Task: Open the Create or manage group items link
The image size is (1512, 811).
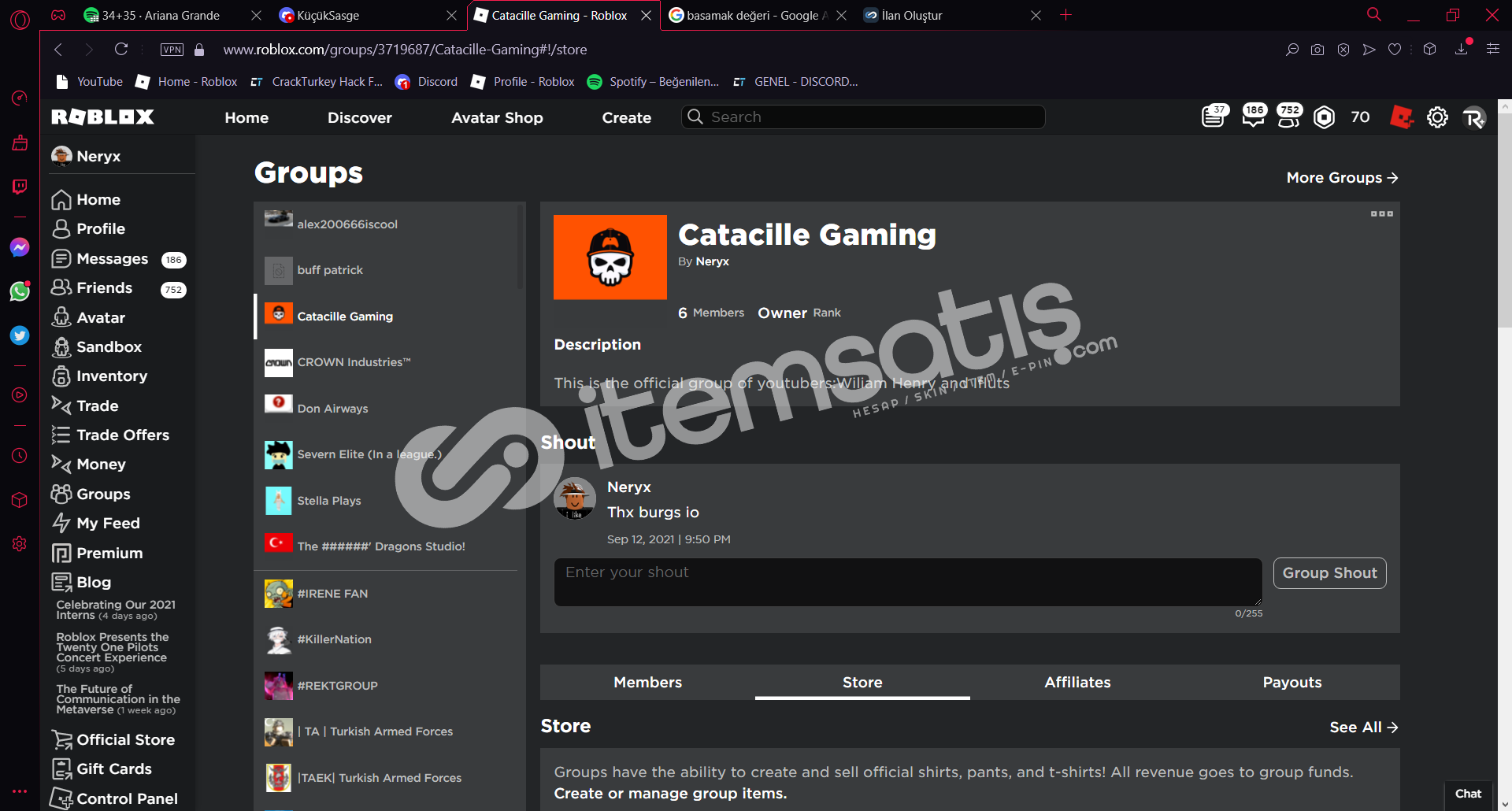Action: pos(670,793)
